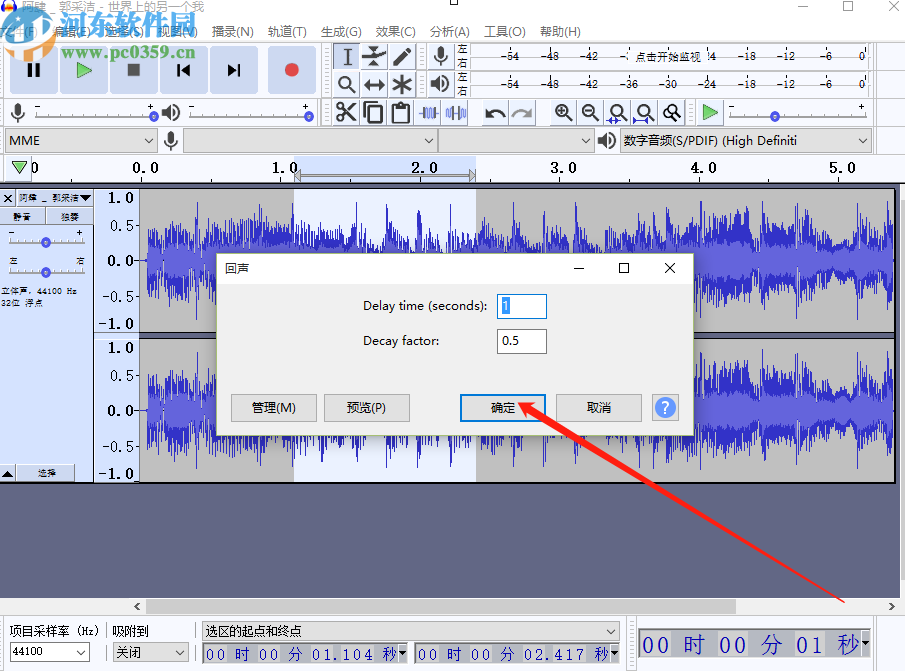Open the 分析(A) menu

[449, 32]
